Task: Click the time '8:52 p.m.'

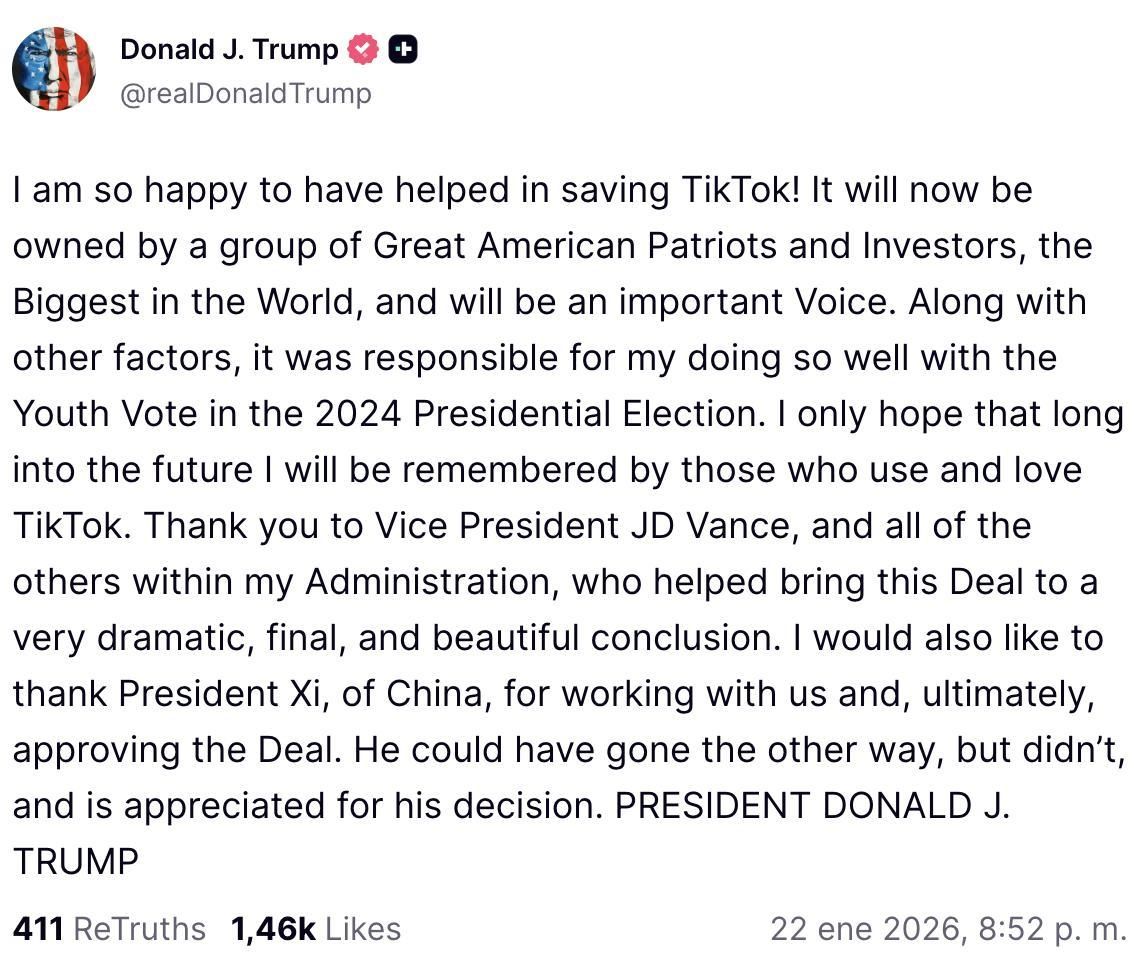Action: click(1057, 928)
